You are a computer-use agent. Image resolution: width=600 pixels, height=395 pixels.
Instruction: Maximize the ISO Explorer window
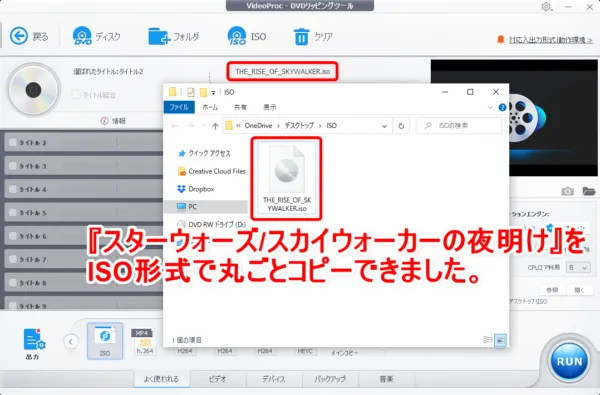(x=470, y=92)
